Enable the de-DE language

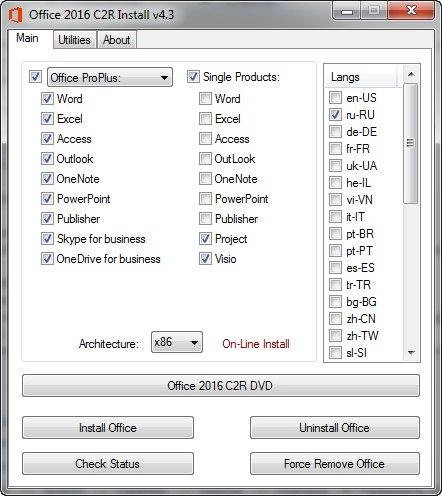(x=335, y=131)
